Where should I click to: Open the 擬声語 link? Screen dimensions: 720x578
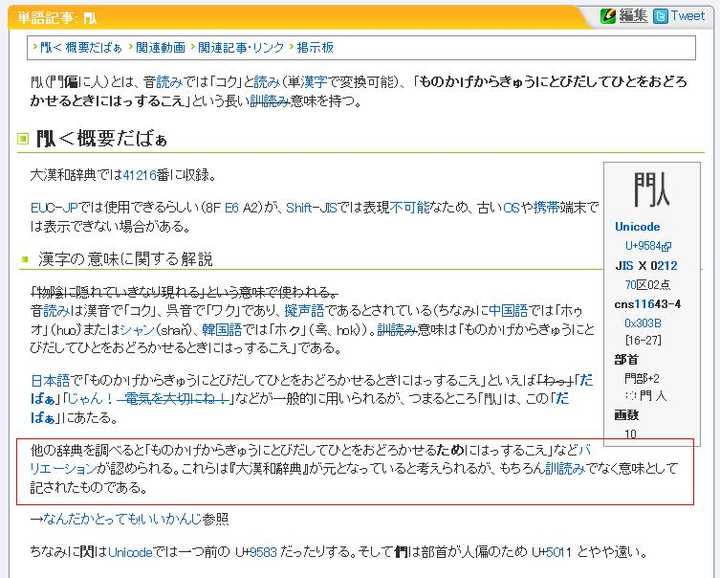(x=304, y=311)
